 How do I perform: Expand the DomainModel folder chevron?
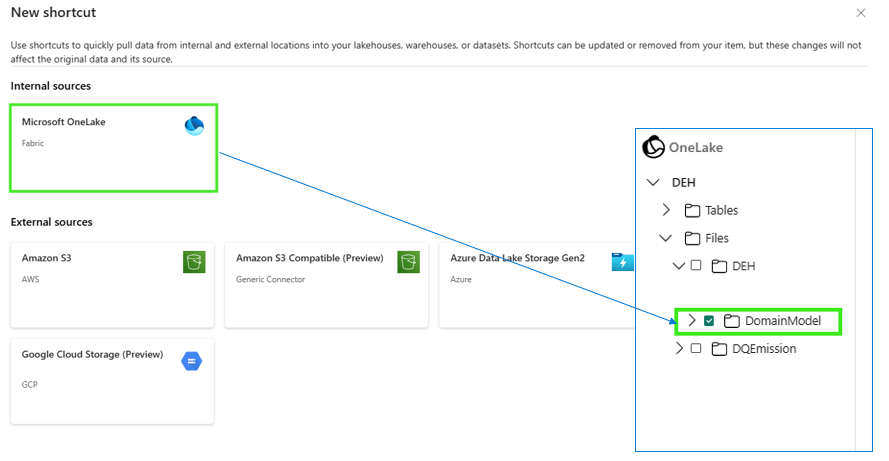pyautogui.click(x=691, y=321)
